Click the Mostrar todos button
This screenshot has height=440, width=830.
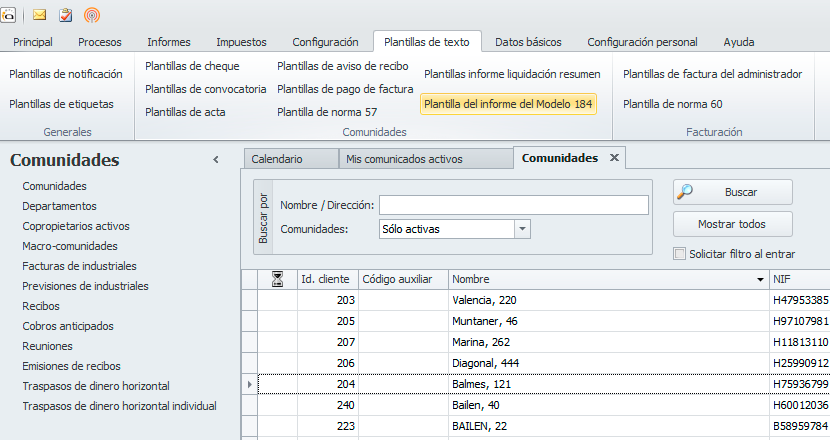(733, 223)
